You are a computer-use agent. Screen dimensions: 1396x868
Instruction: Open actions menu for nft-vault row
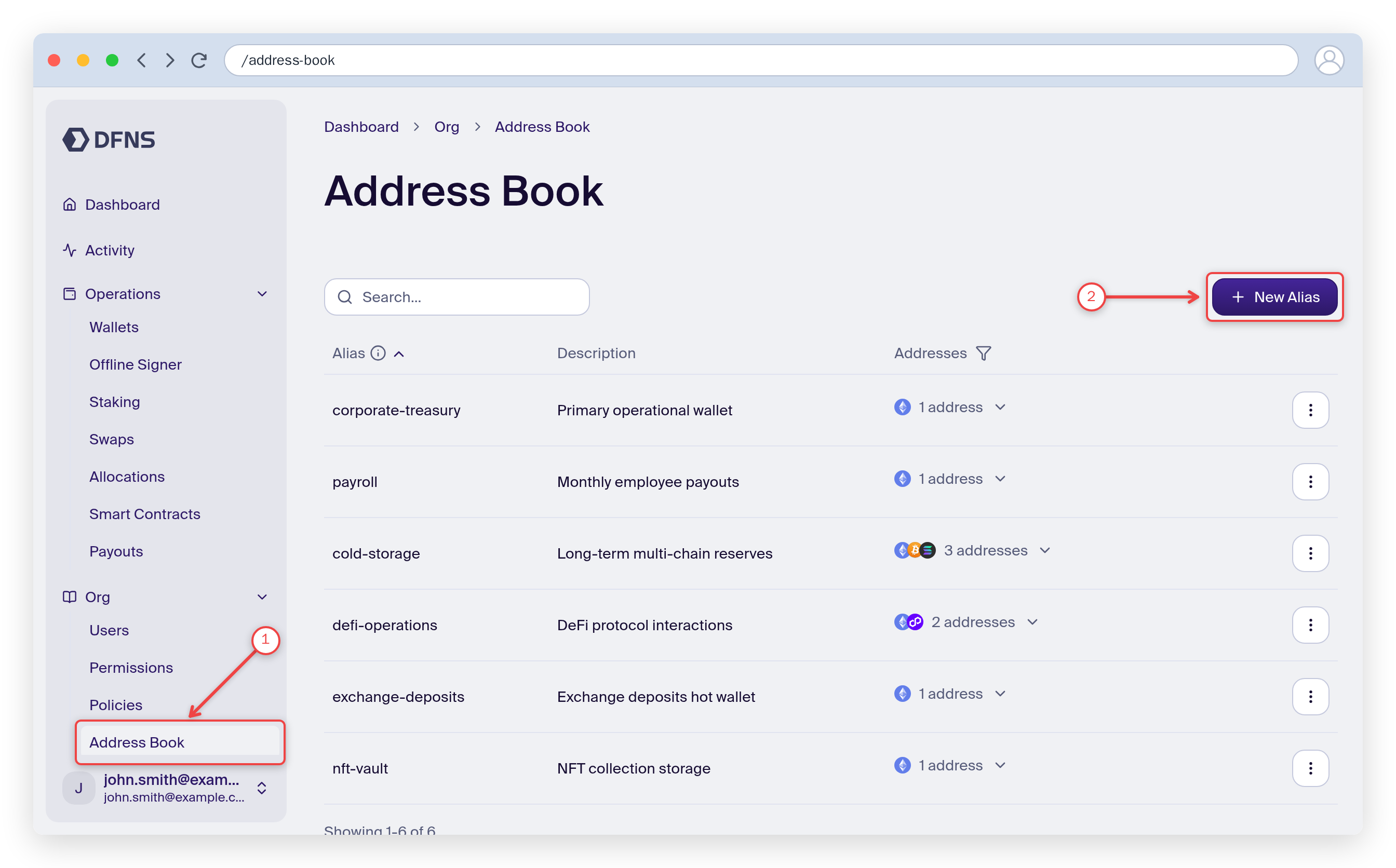pyautogui.click(x=1310, y=768)
